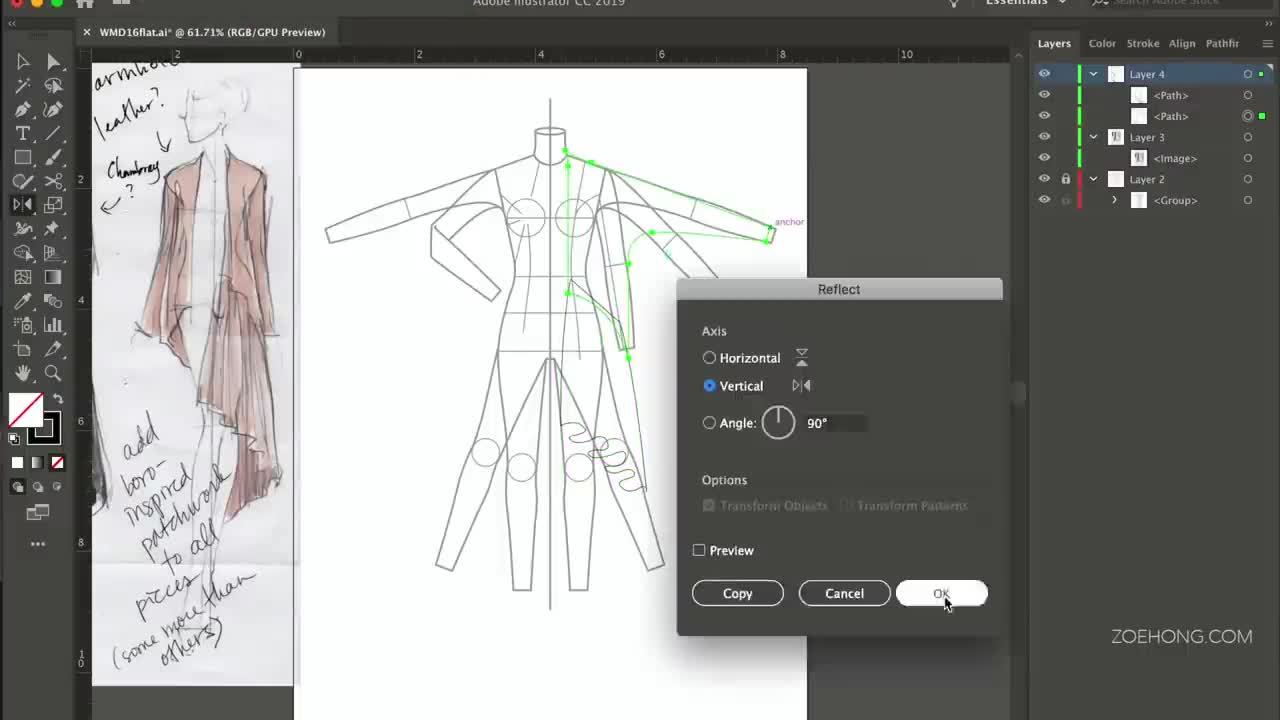Switch to the Stroke tab
1280x720 pixels.
pyautogui.click(x=1143, y=44)
